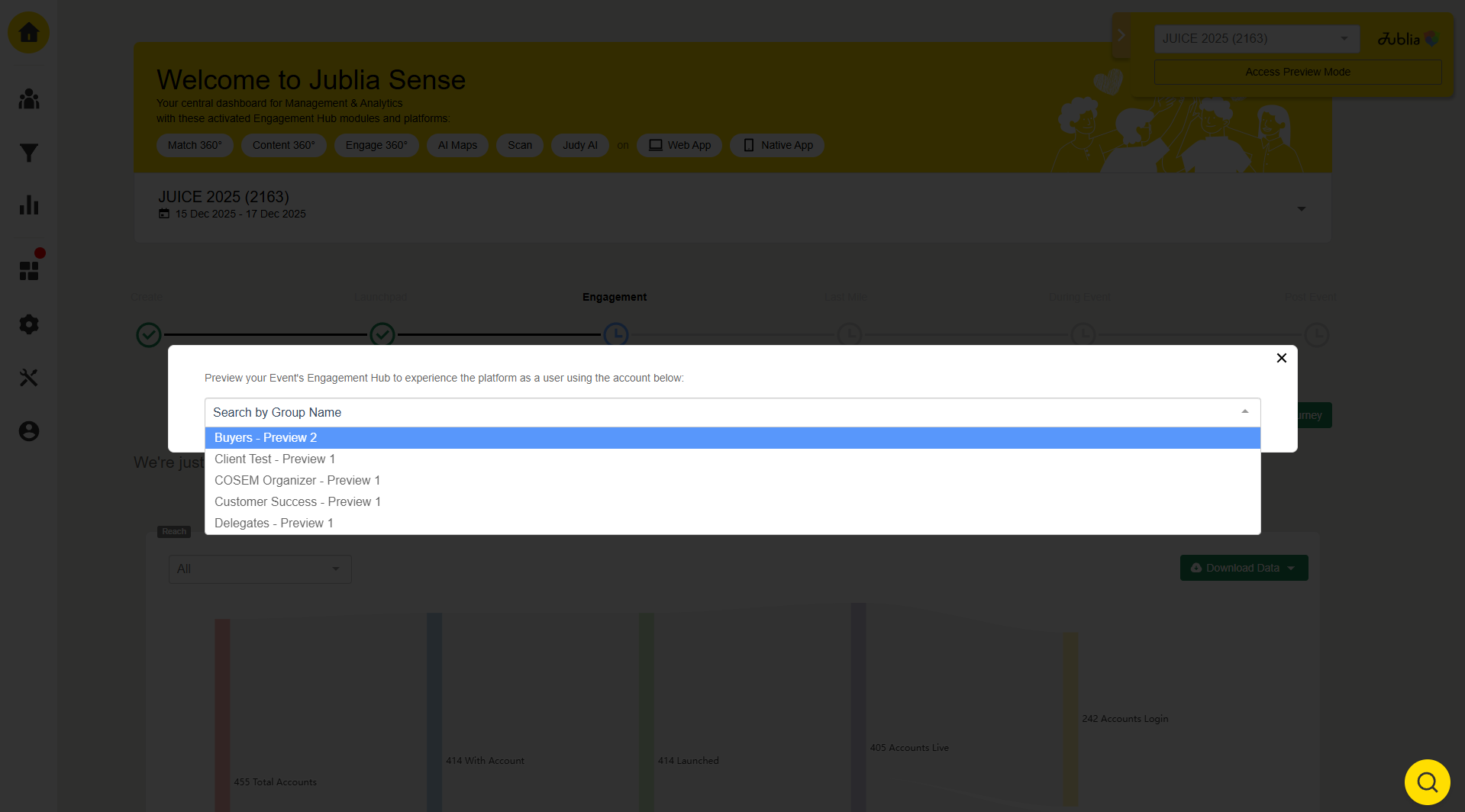Click the yellow search magnifier button
Image resolution: width=1465 pixels, height=812 pixels.
(x=1427, y=782)
